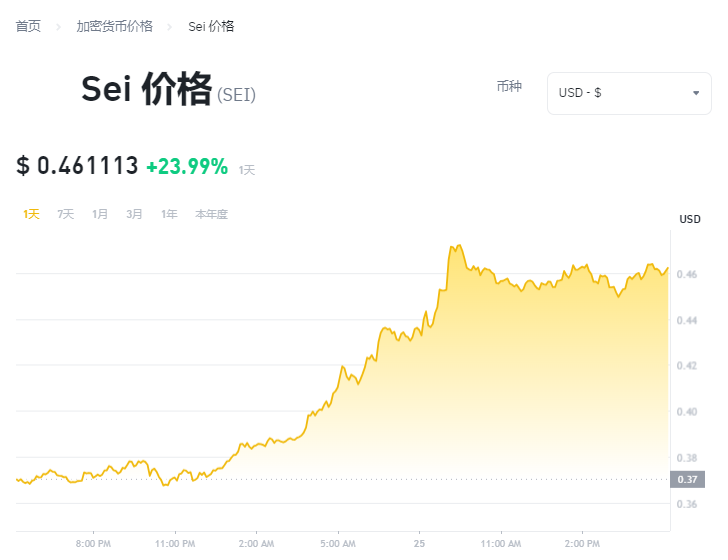Click the 5:00 AM time axis label
Screen dimensions: 728x560
tap(337, 544)
